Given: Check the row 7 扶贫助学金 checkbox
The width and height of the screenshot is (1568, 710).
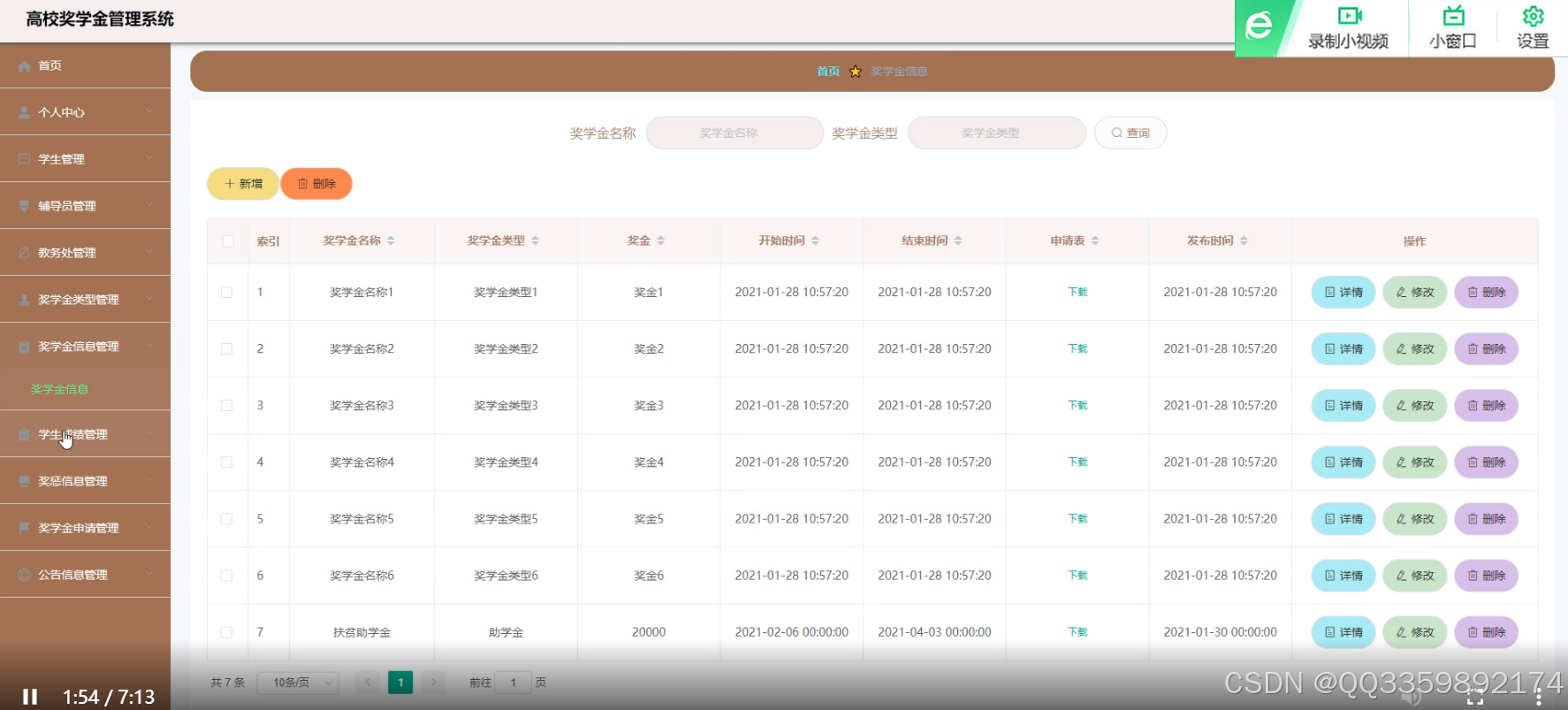Looking at the screenshot, I should click(x=227, y=632).
